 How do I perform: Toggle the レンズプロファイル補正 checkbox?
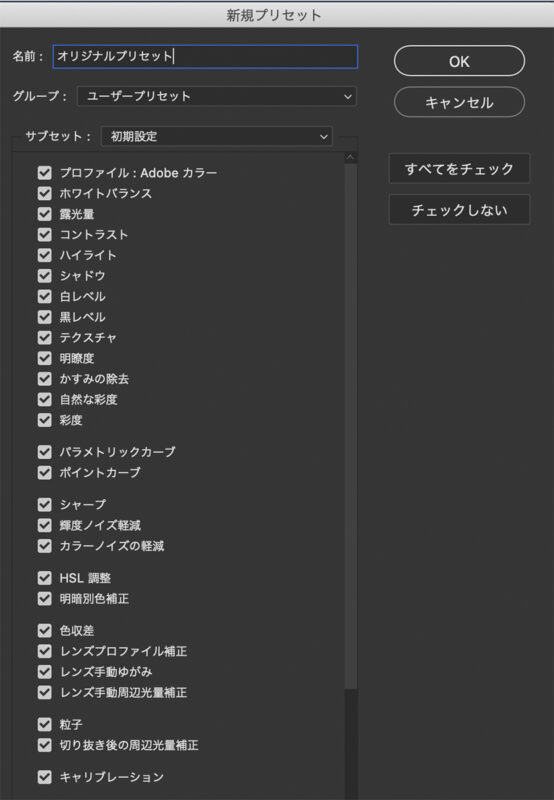[45, 651]
